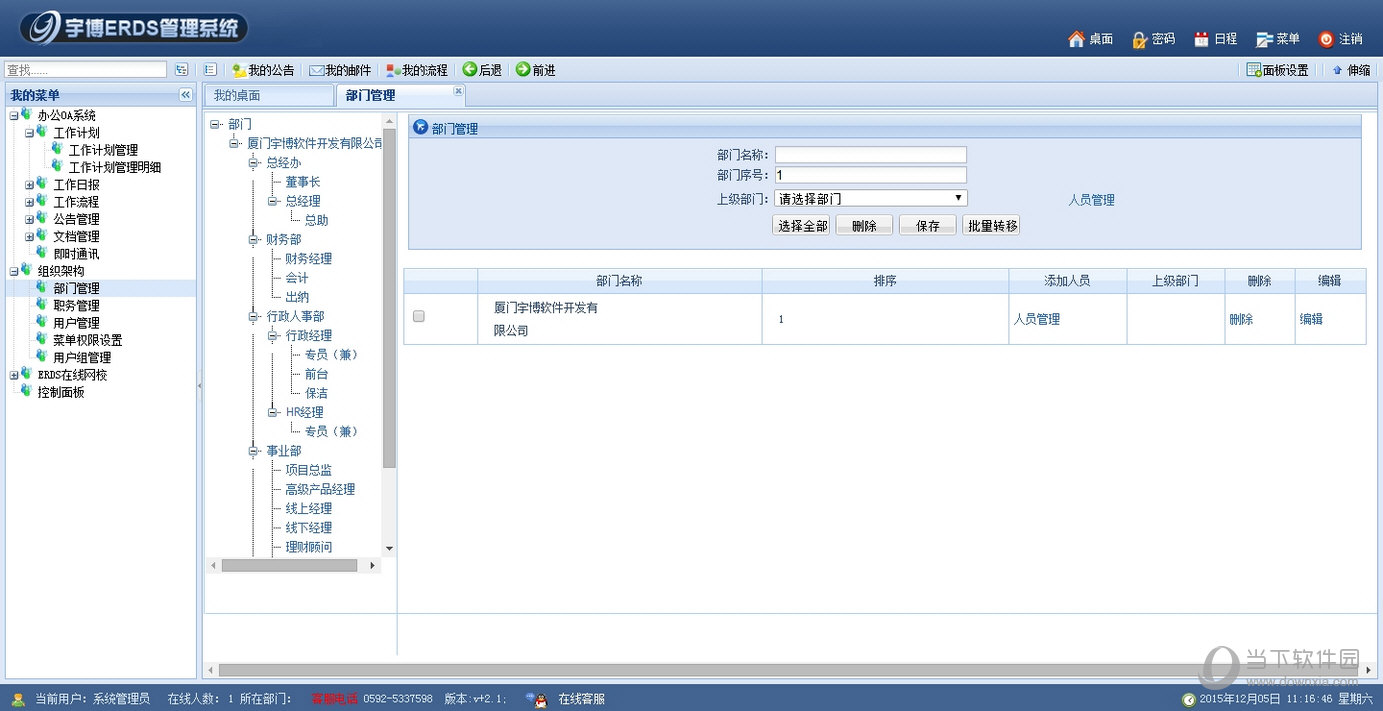Click 人员管理 link in the table row
This screenshot has height=711, width=1383.
coord(1037,319)
